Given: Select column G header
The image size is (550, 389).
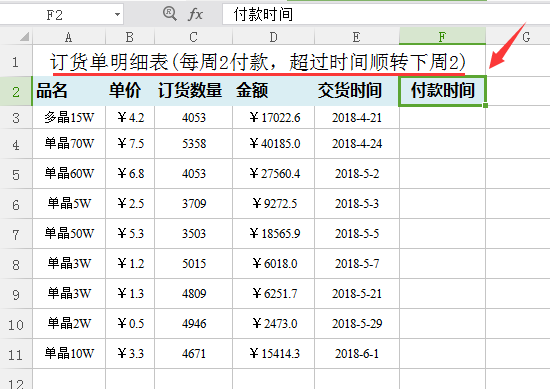Looking at the screenshot, I should pos(518,37).
